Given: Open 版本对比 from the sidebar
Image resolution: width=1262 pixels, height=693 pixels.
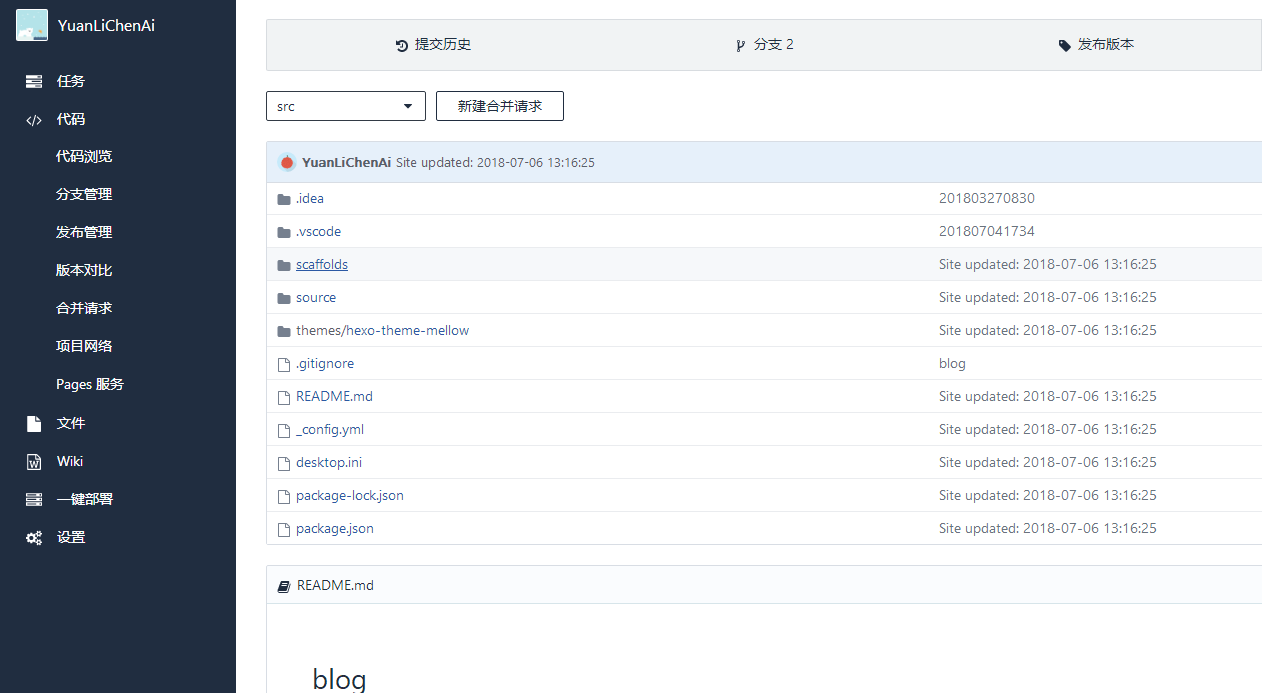Looking at the screenshot, I should click(84, 270).
